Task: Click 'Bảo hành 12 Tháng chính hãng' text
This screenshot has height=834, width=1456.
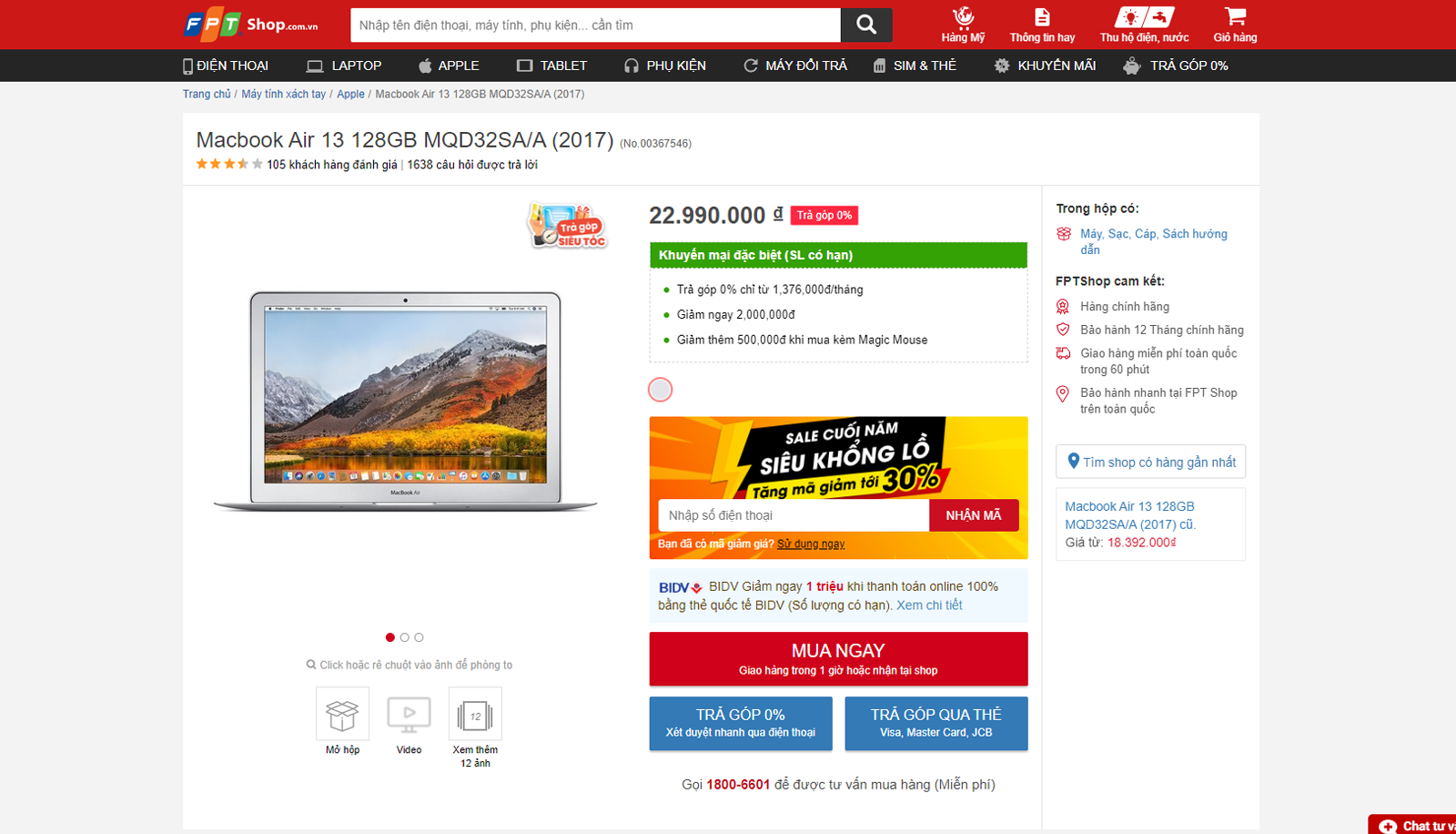Action: click(1162, 330)
